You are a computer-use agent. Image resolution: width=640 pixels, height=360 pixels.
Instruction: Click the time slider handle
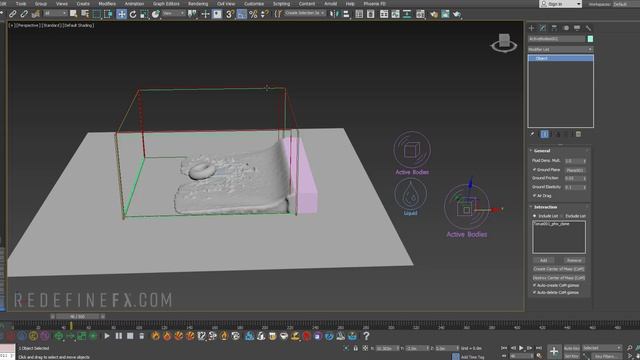[x=78, y=316]
